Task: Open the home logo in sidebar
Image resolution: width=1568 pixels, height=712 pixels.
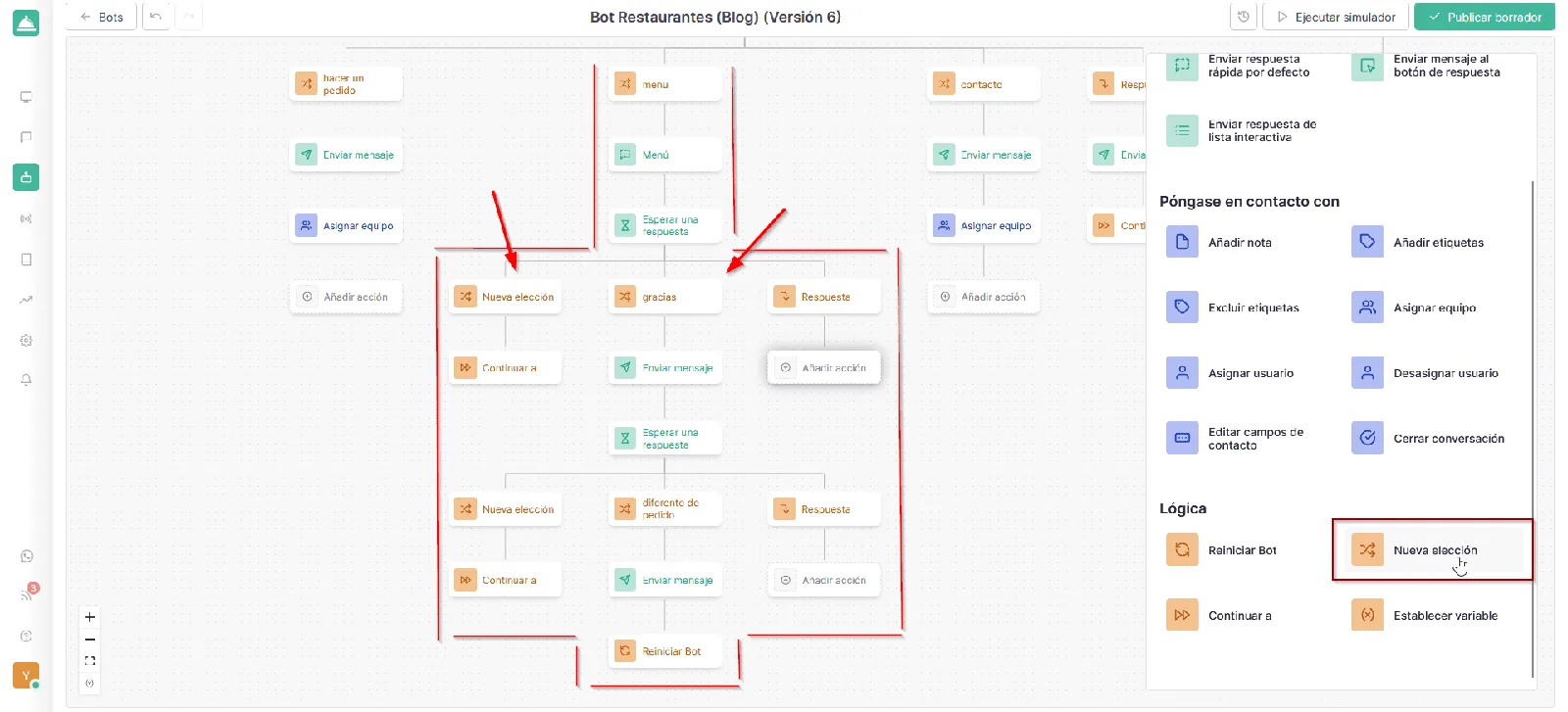Action: click(26, 24)
